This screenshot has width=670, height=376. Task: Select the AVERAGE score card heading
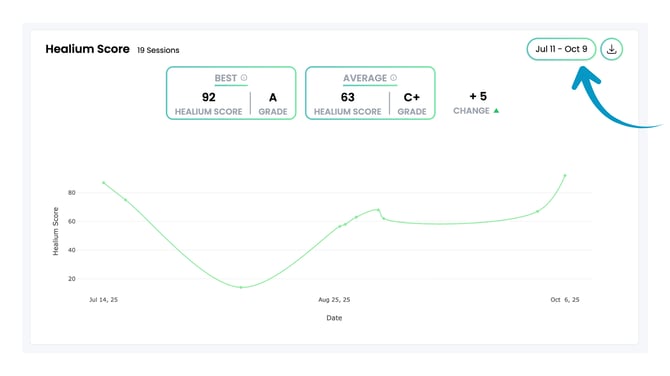pyautogui.click(x=365, y=78)
